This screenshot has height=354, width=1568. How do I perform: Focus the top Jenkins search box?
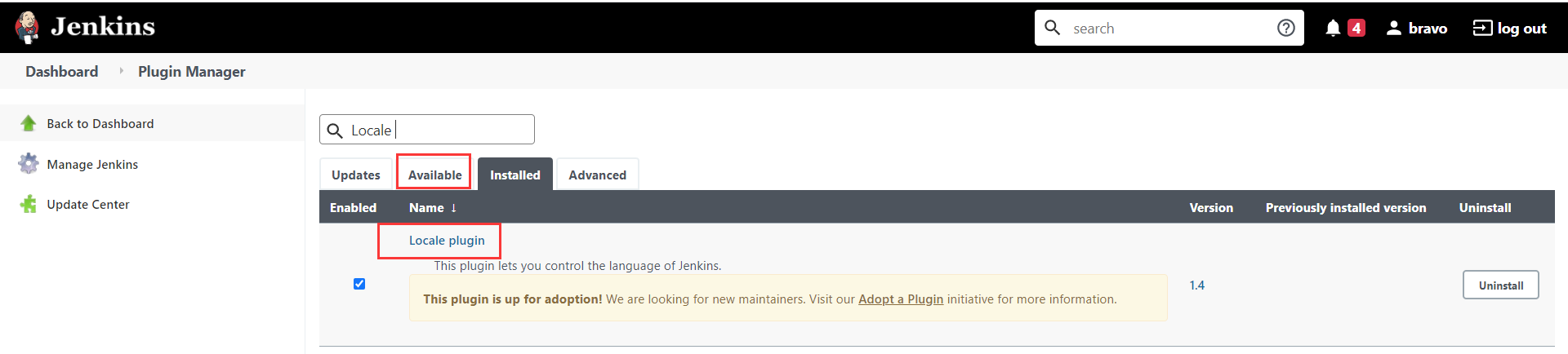coord(1169,28)
